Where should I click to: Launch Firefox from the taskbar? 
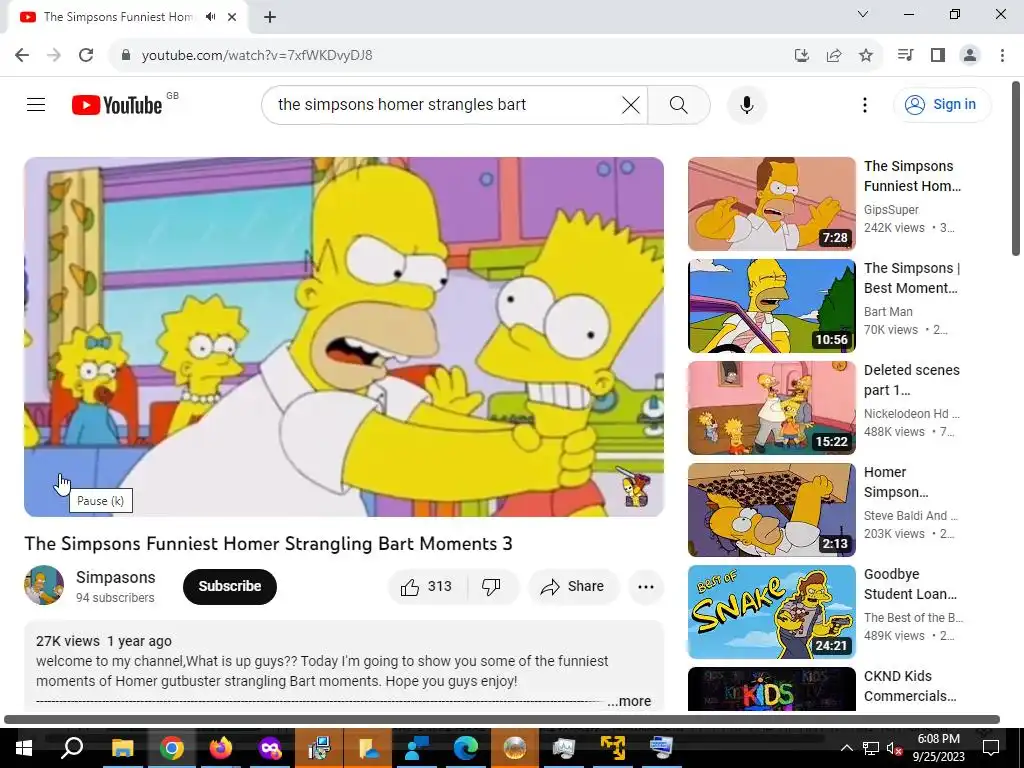click(x=221, y=747)
